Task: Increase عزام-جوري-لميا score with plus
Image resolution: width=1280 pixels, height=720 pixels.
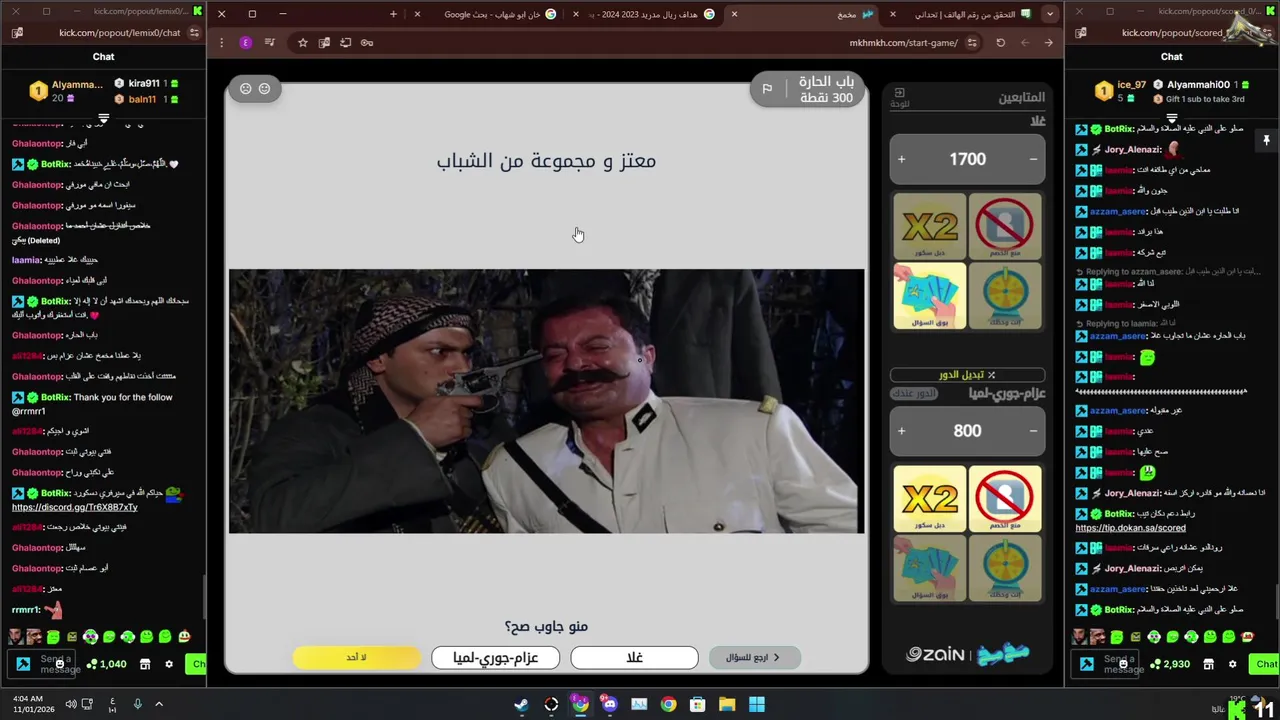Action: 901,431
